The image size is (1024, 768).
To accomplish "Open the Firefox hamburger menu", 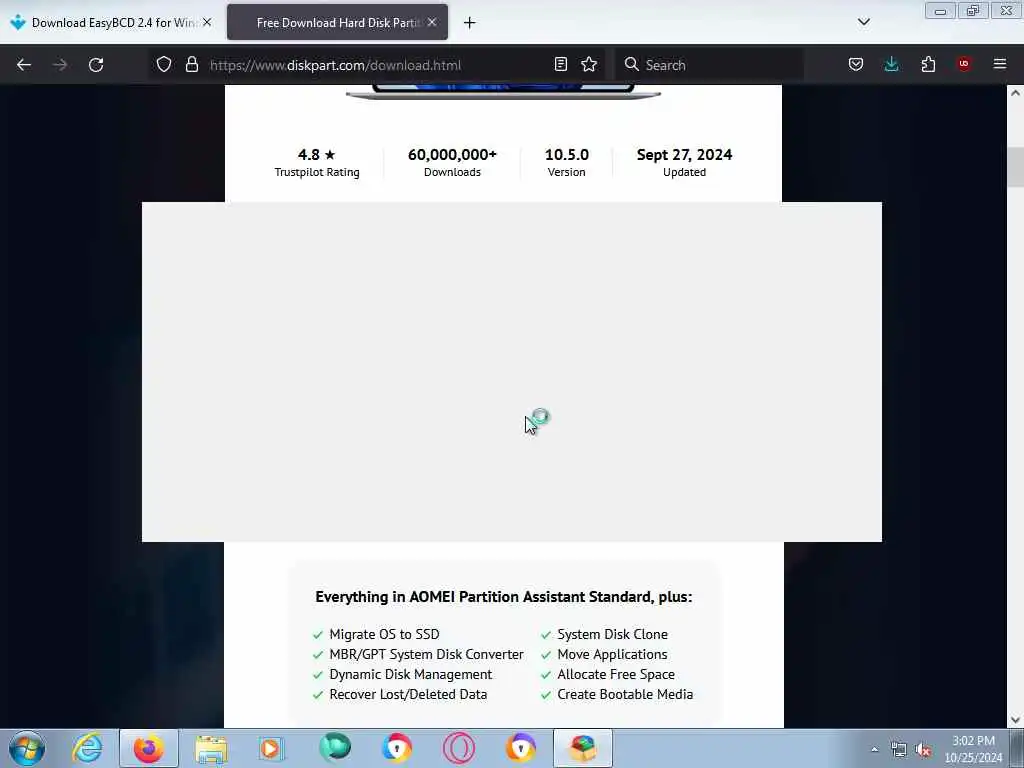I will point(1000,64).
